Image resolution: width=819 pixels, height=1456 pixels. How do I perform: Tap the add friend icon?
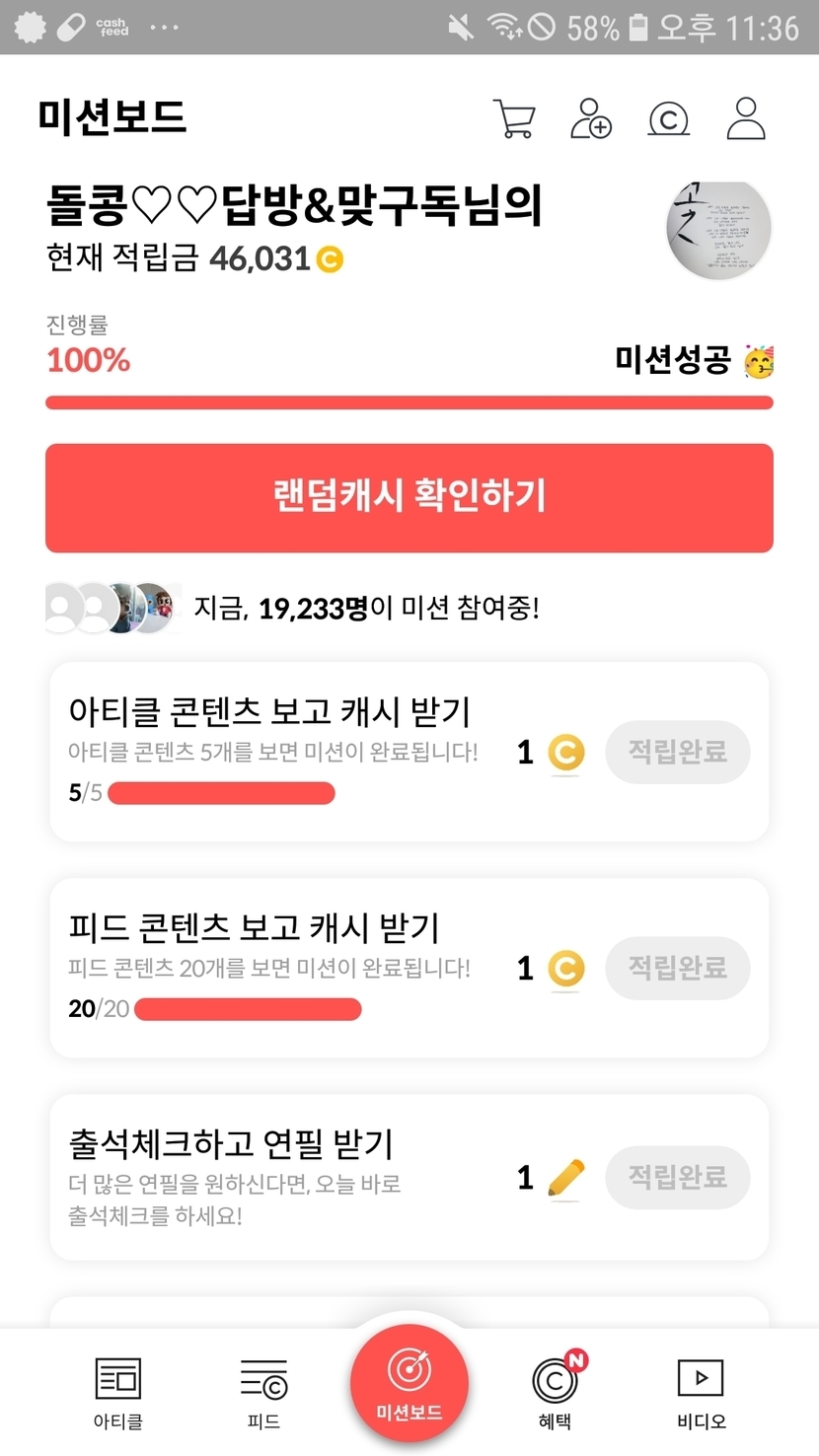(x=591, y=118)
